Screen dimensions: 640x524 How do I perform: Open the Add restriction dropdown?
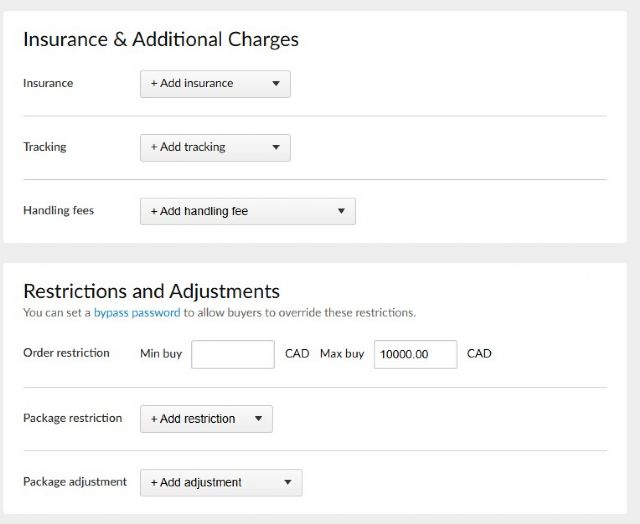coord(205,418)
